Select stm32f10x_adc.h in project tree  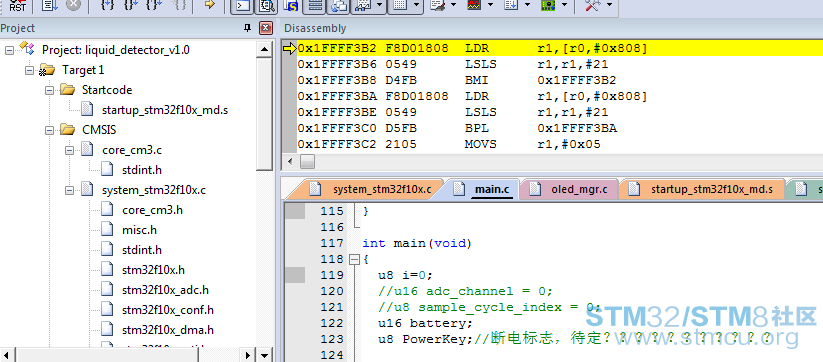click(165, 290)
